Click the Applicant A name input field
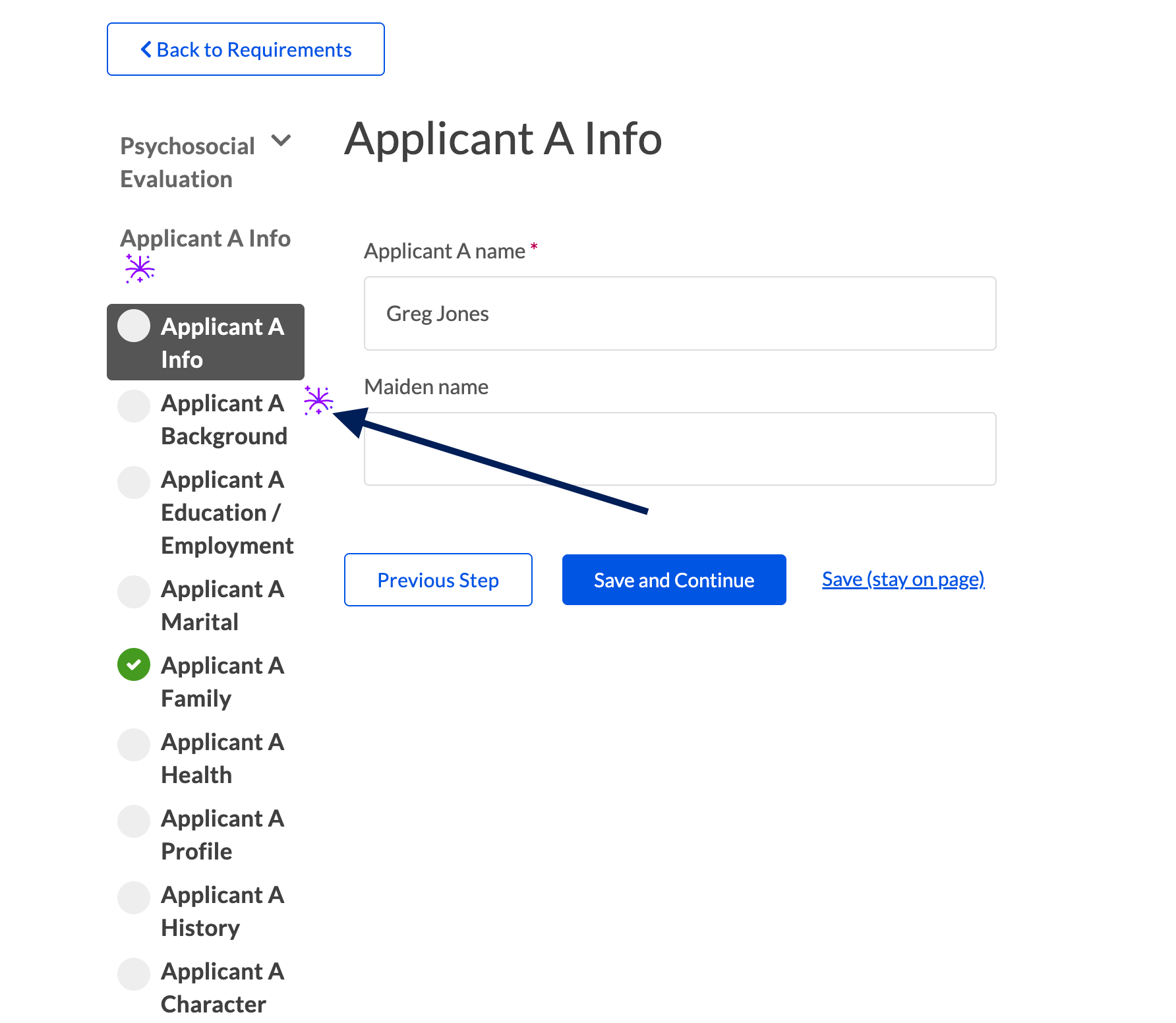Image resolution: width=1176 pixels, height=1023 pixels. tap(680, 313)
